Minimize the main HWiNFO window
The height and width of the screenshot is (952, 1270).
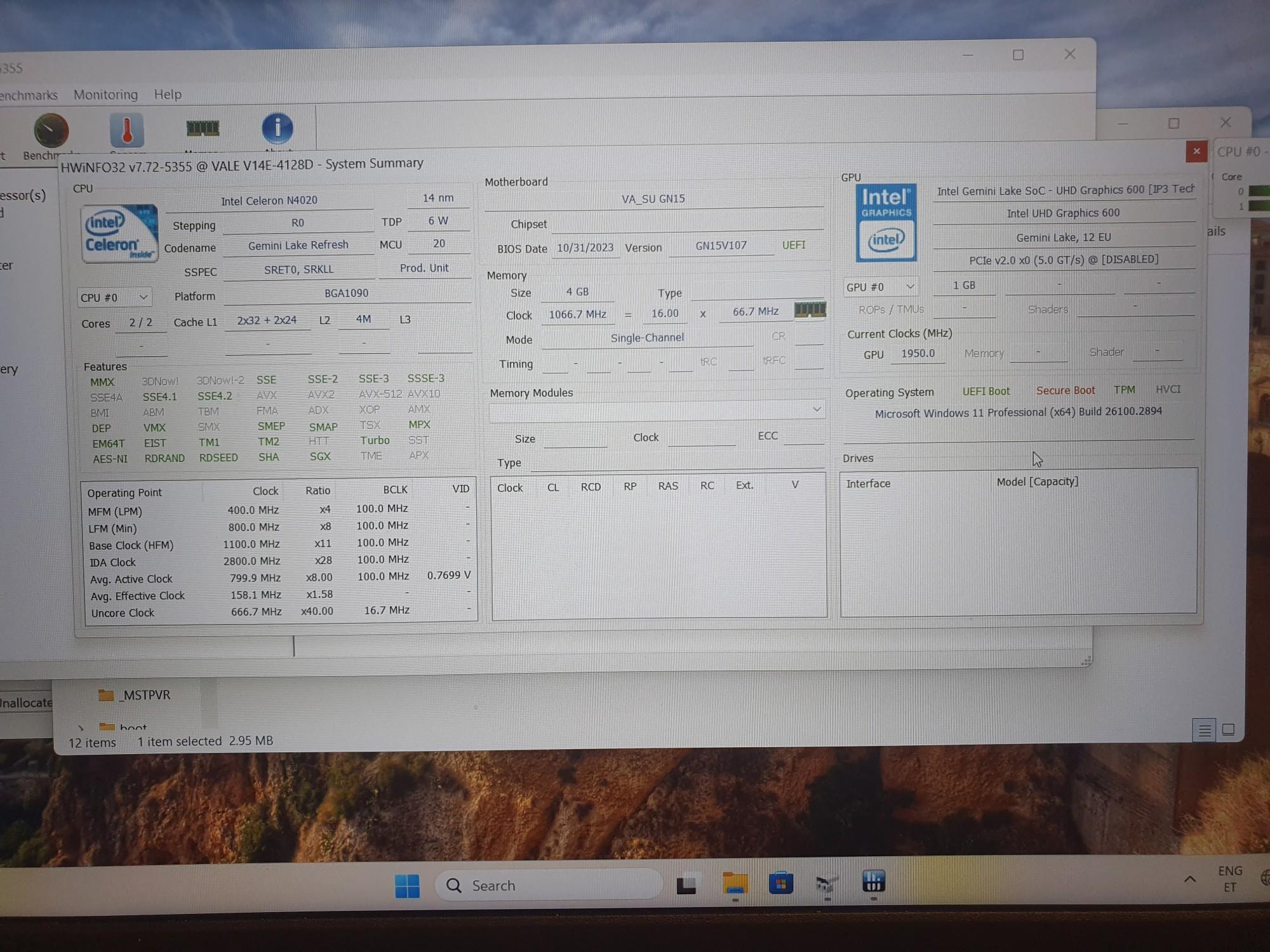pyautogui.click(x=968, y=55)
